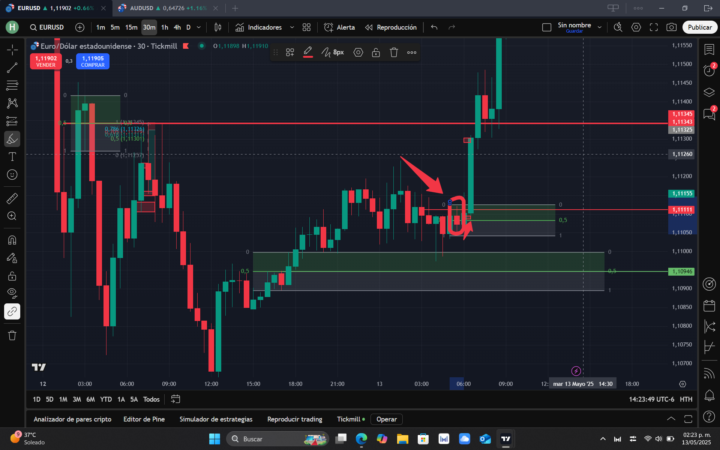Open drawing templates in floating toolbar
720x450 pixels.
(290, 52)
